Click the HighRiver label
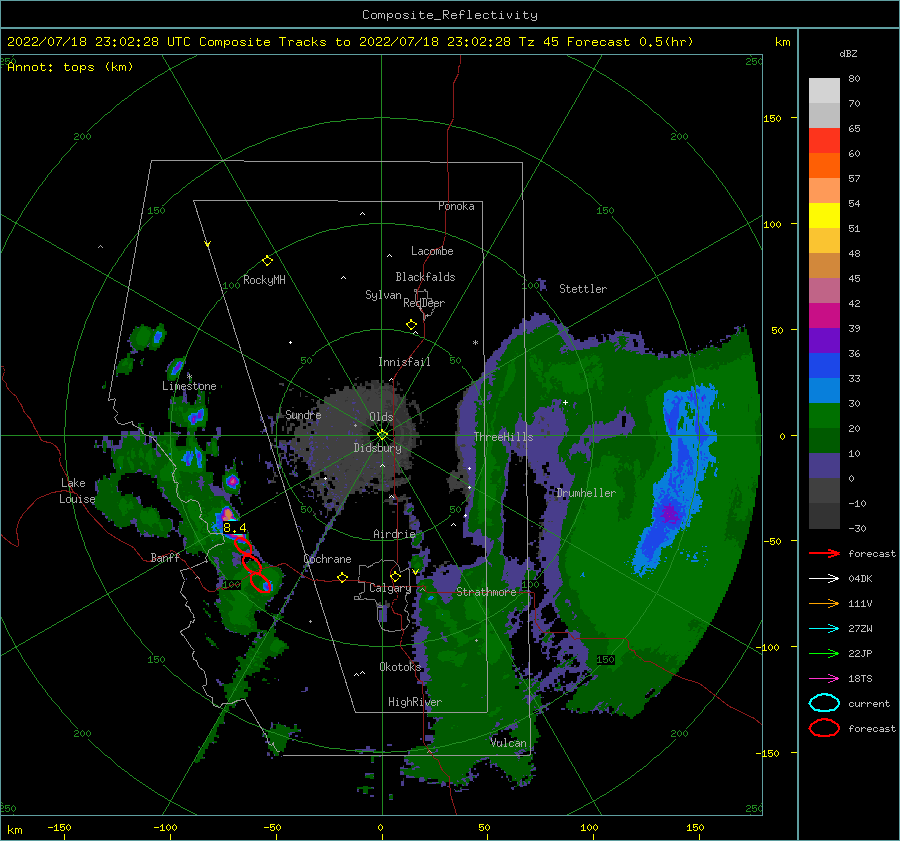900x841 pixels. [x=415, y=702]
